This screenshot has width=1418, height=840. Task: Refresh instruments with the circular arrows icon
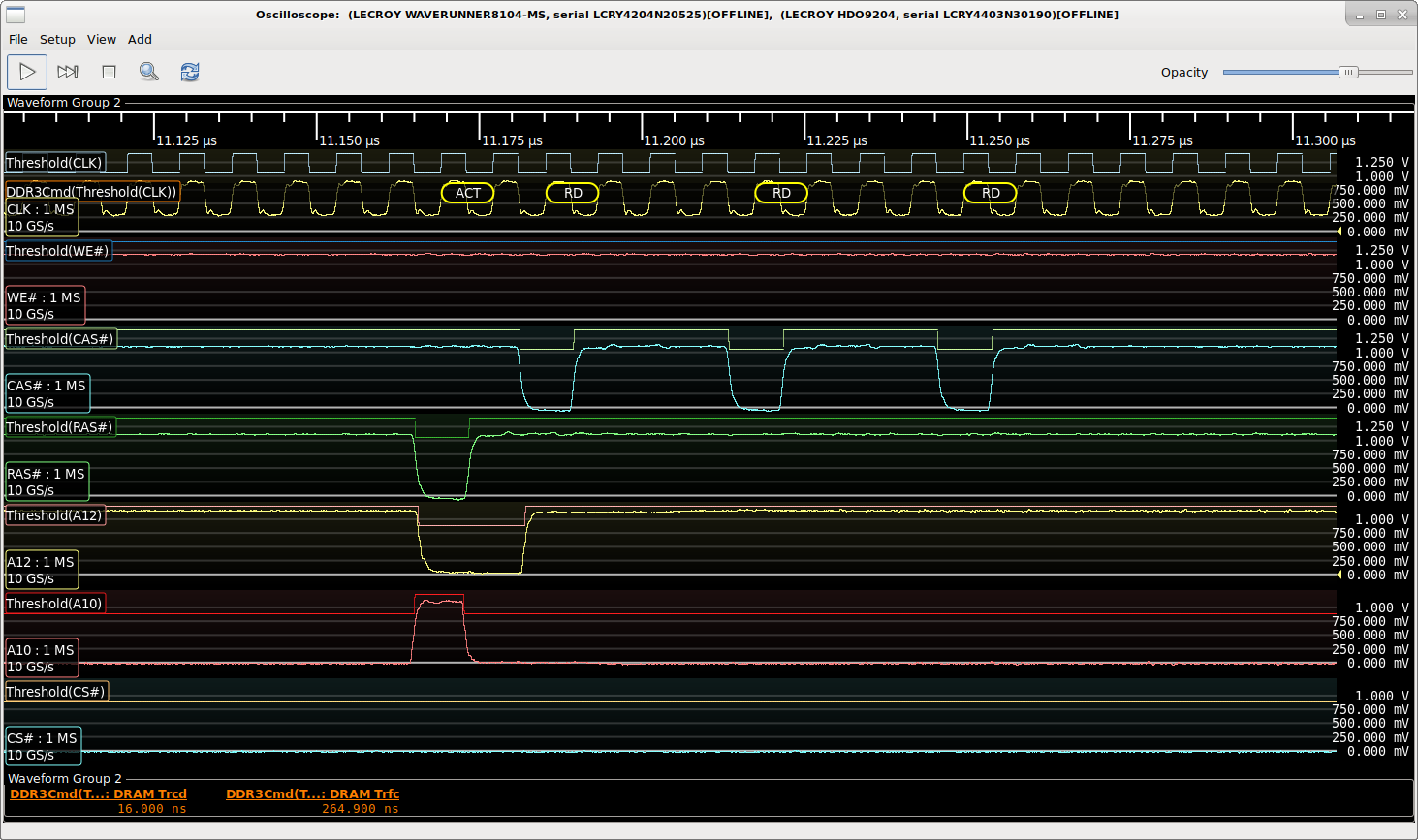click(190, 72)
